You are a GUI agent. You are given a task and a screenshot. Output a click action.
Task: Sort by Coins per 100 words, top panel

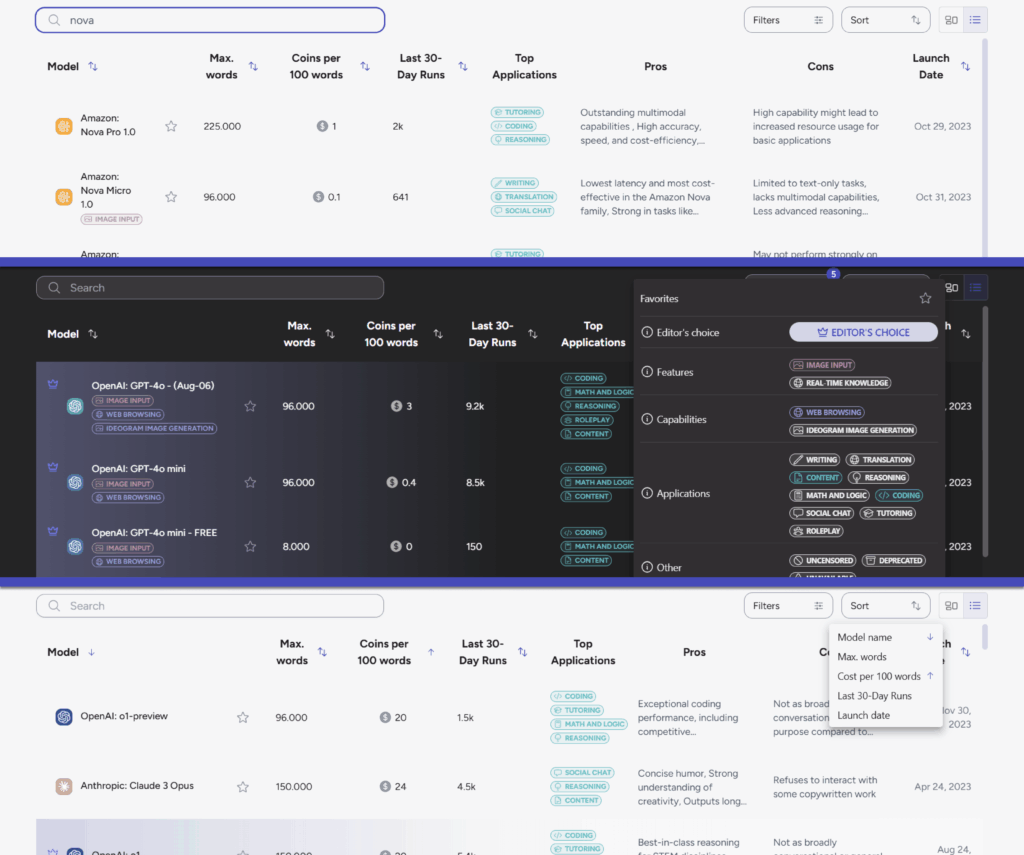coord(365,66)
